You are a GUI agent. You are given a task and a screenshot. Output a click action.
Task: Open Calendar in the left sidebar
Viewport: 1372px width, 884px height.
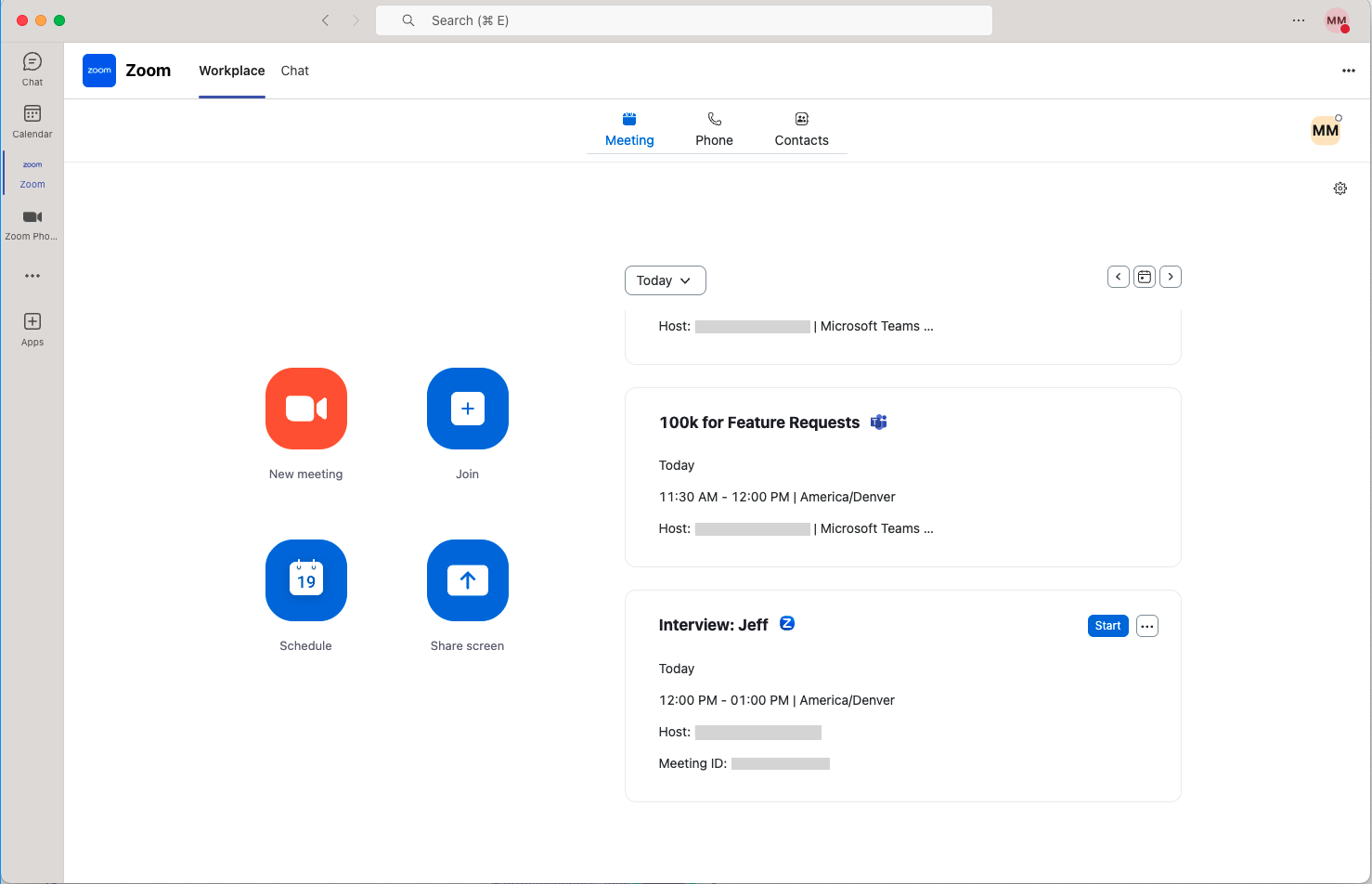coord(32,121)
